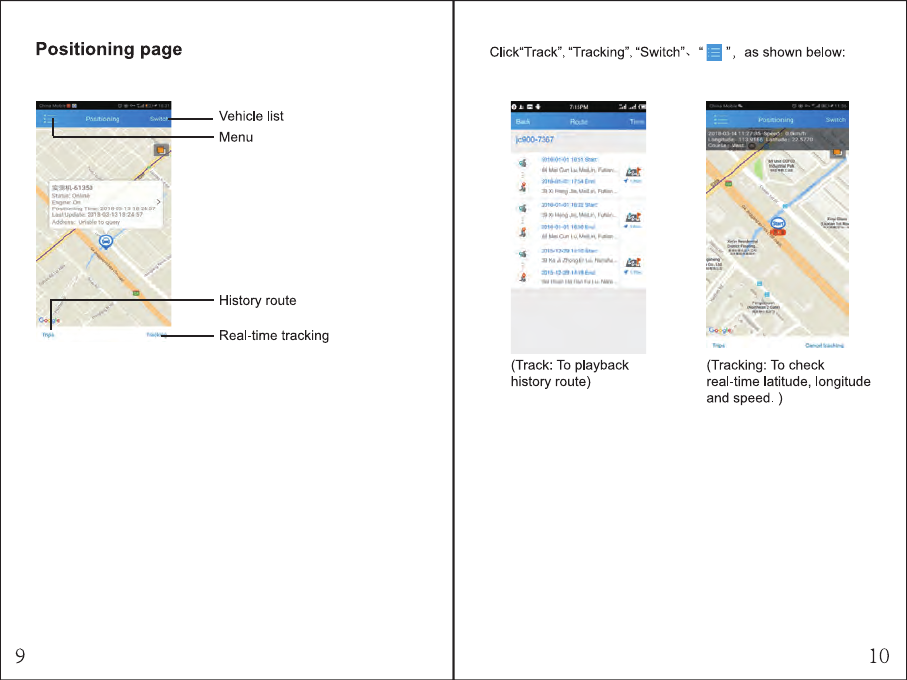This screenshot has height=680, width=907.
Task: Click the map layer icon on the left Positioning map
Action: (161, 150)
